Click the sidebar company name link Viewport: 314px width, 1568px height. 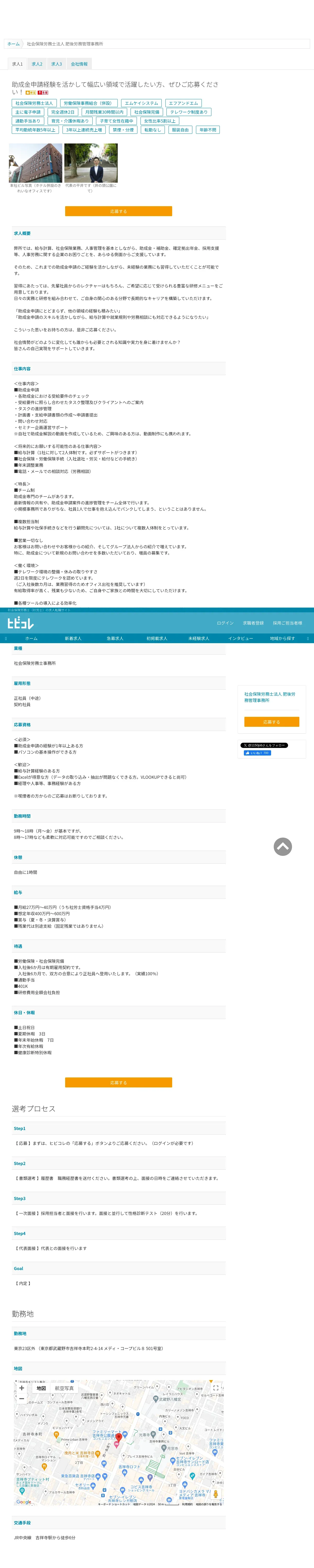coord(270,697)
